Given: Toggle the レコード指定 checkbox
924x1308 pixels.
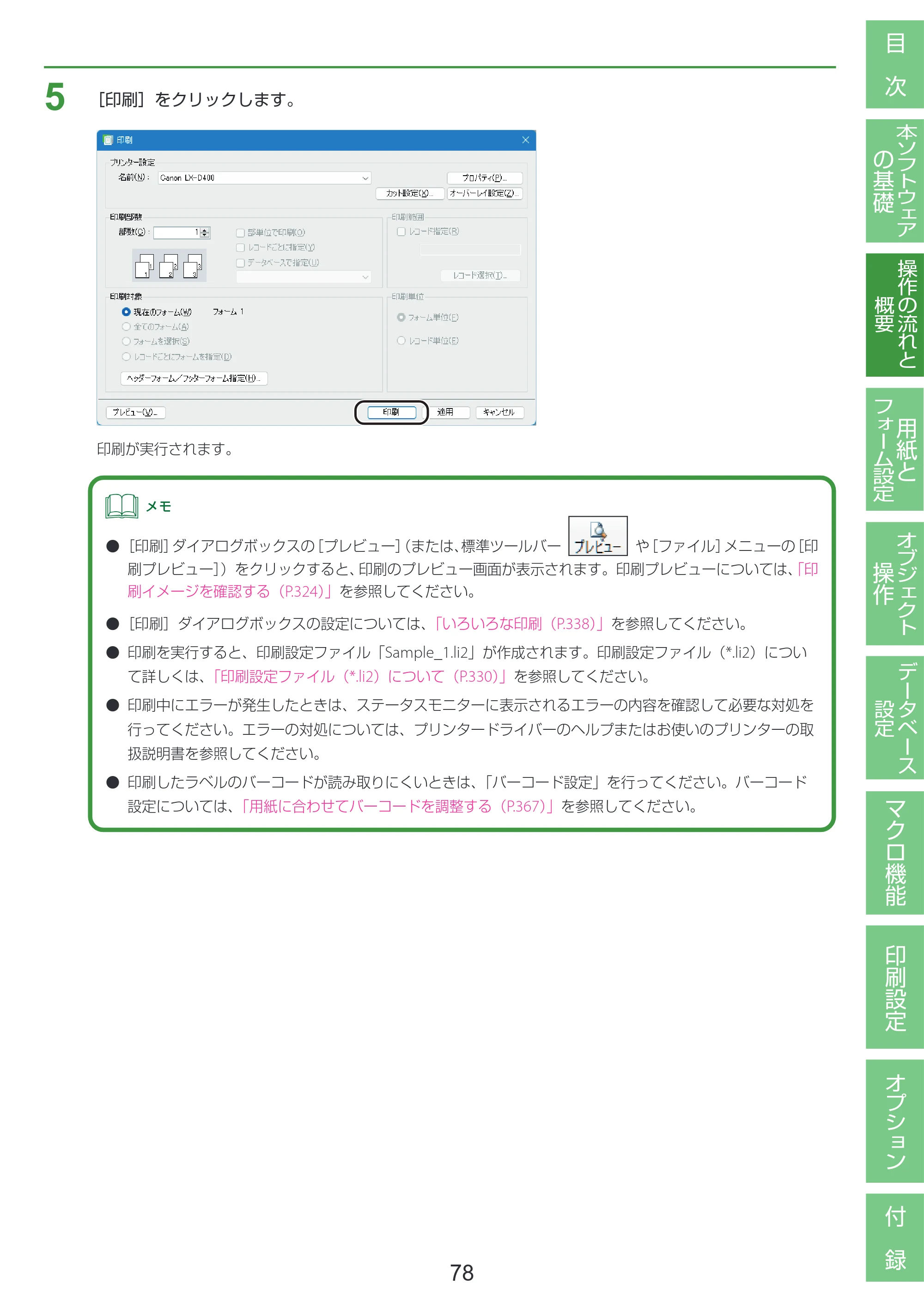Looking at the screenshot, I should (x=401, y=231).
